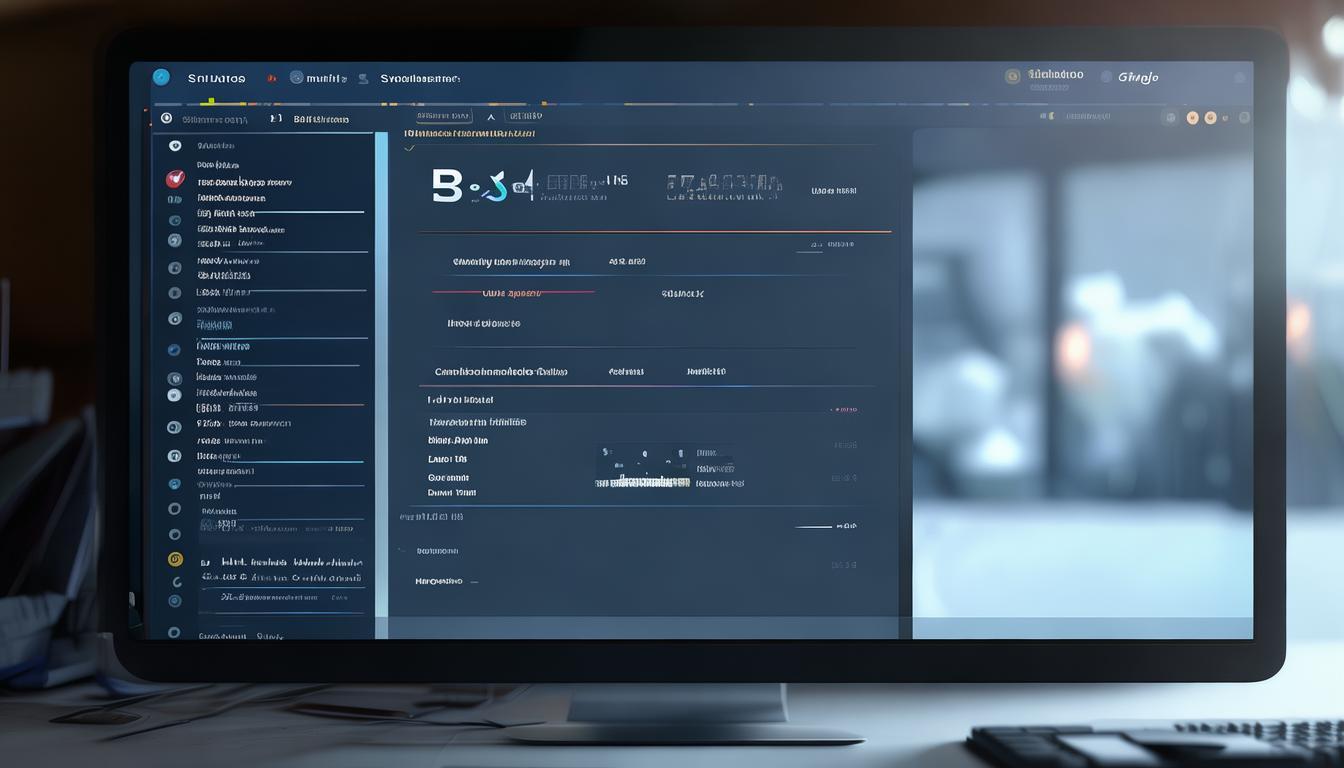Viewport: 1344px width, 768px height.
Task: Open the user avatar icon in top-right corner
Action: [x=1011, y=75]
